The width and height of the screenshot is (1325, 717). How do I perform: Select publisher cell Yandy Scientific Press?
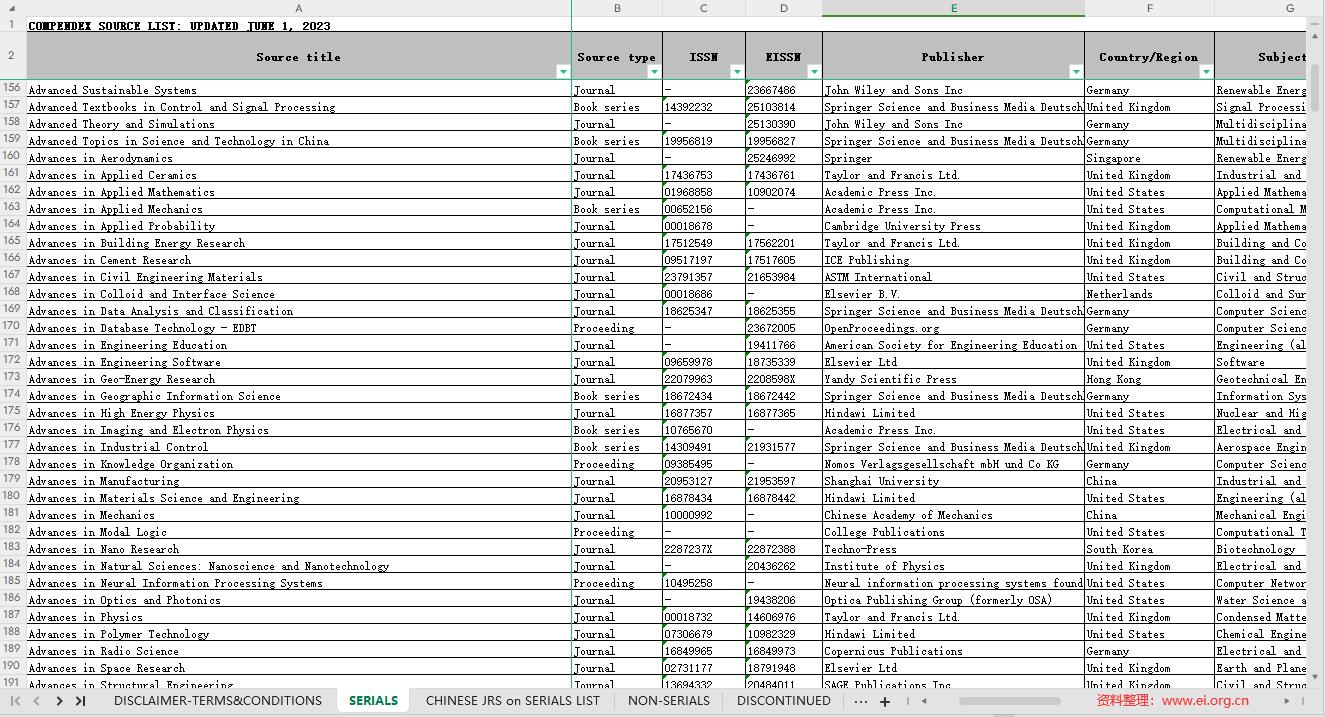click(953, 379)
